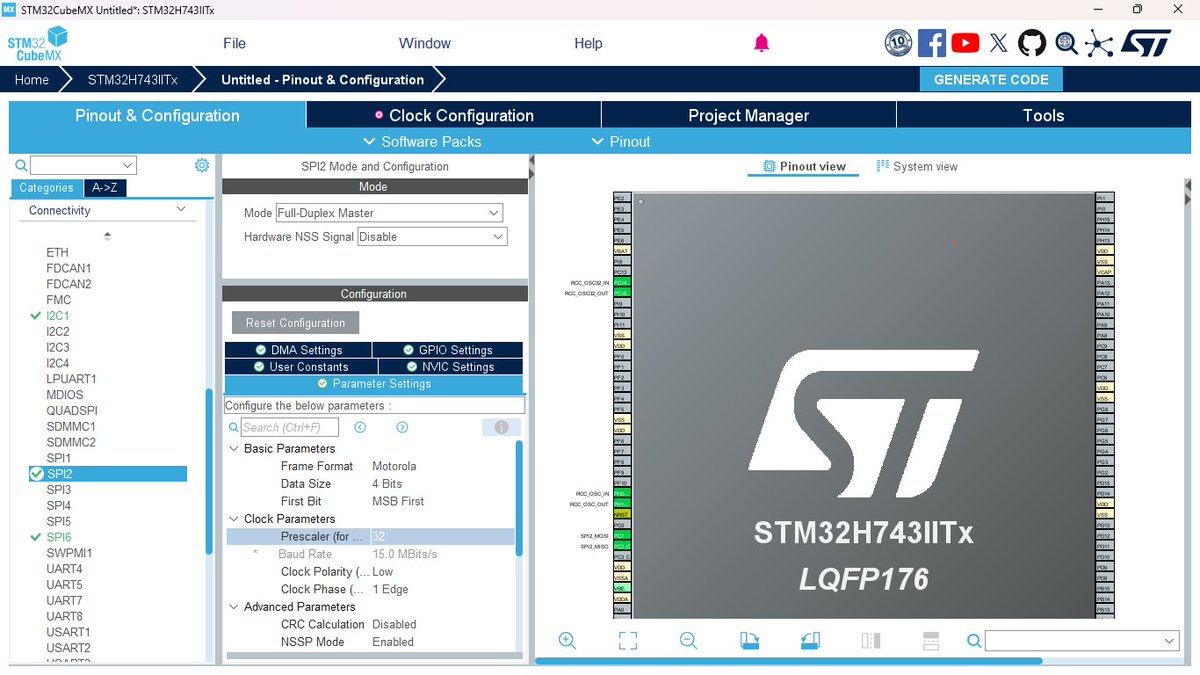Open the pin search dropdown below chip

pyautogui.click(x=1170, y=641)
